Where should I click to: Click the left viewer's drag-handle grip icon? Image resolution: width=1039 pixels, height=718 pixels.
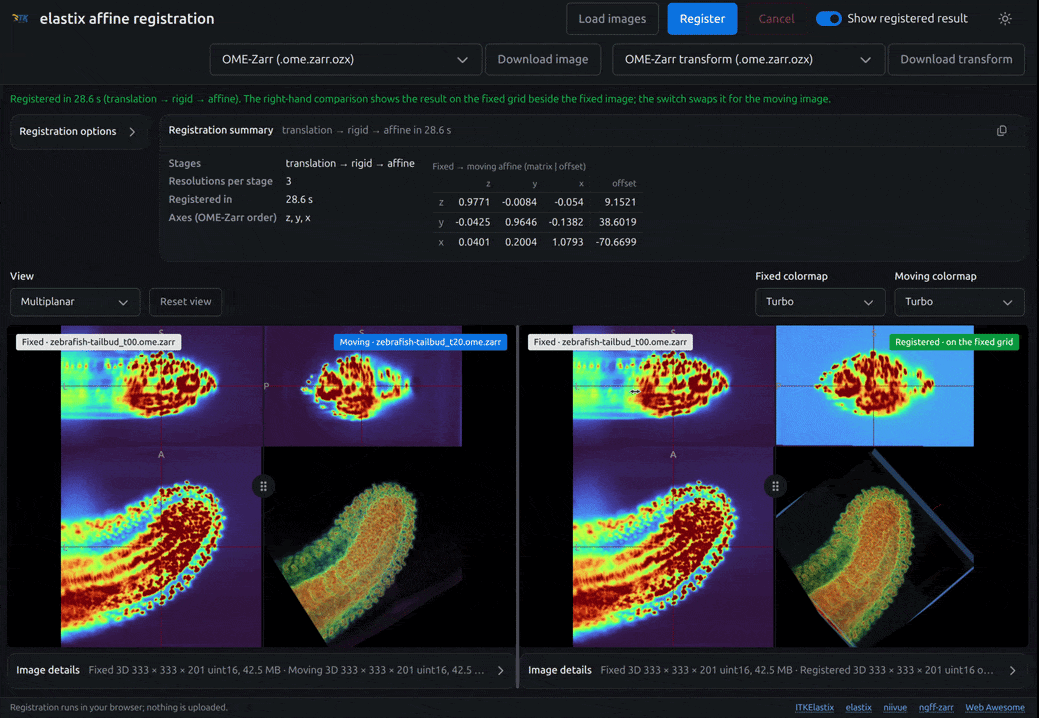(x=263, y=486)
